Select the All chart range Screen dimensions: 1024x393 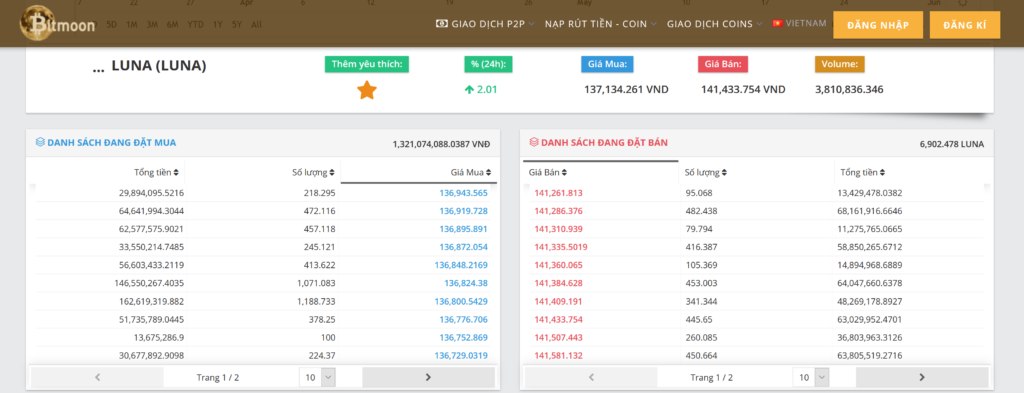[x=257, y=25]
